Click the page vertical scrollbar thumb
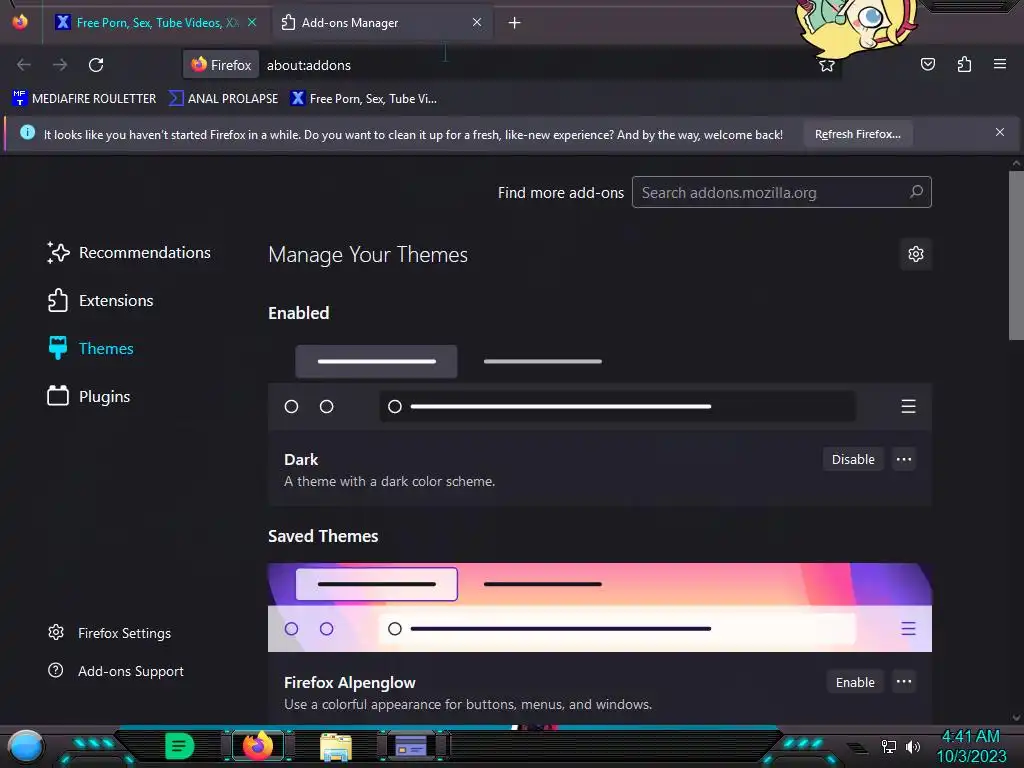The image size is (1024, 768). [1016, 255]
